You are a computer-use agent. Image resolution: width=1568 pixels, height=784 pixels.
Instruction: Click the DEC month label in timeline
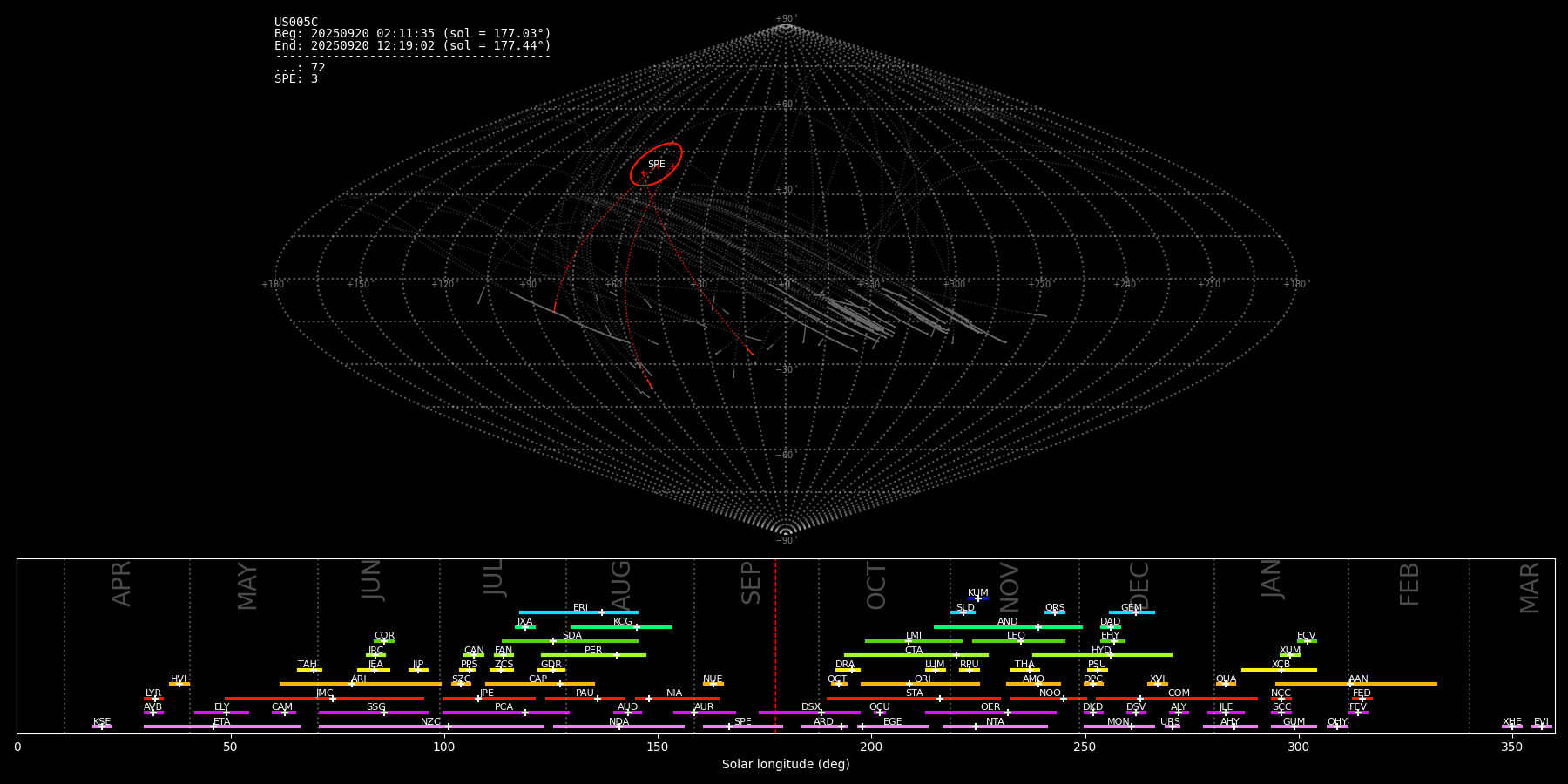[1139, 585]
